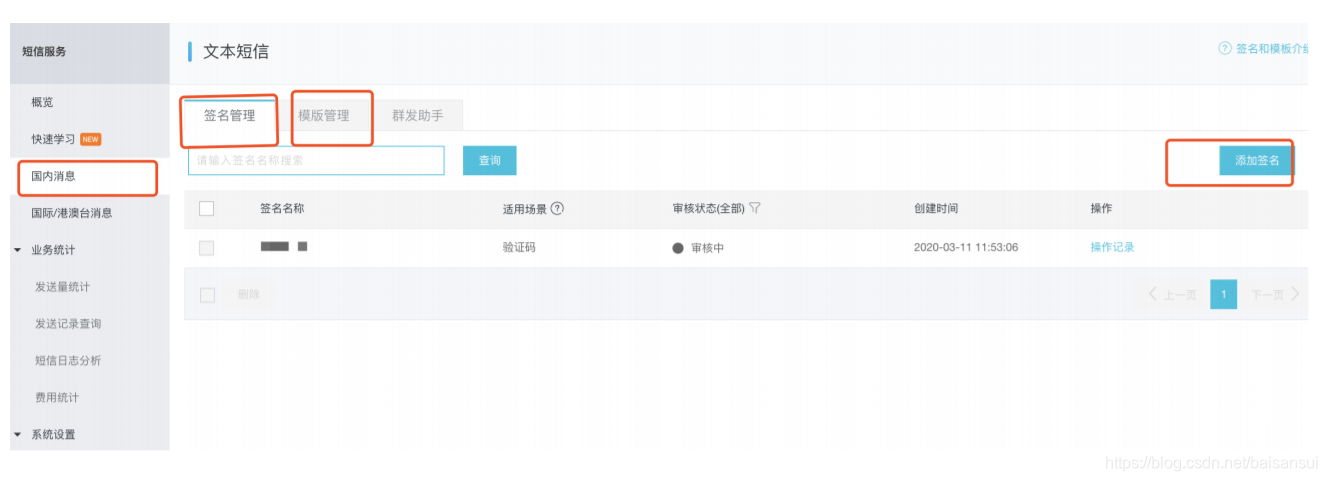Open 国际/港澳台消息 in the sidebar

[x=71, y=213]
